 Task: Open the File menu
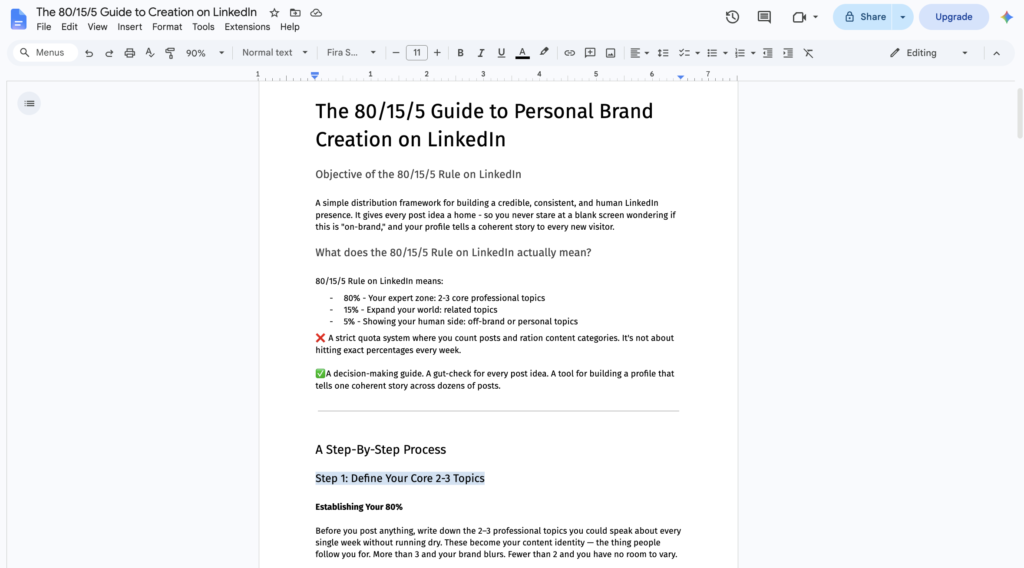(x=44, y=27)
